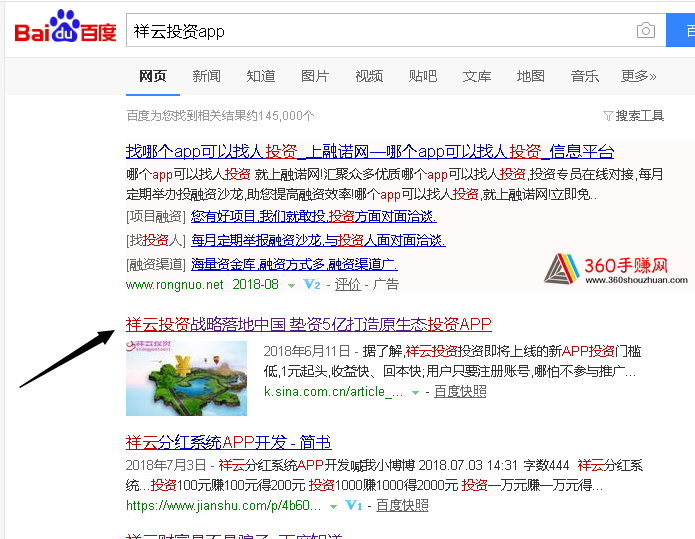
Task: Click the www.rongnuo.net URL
Action: [x=175, y=285]
